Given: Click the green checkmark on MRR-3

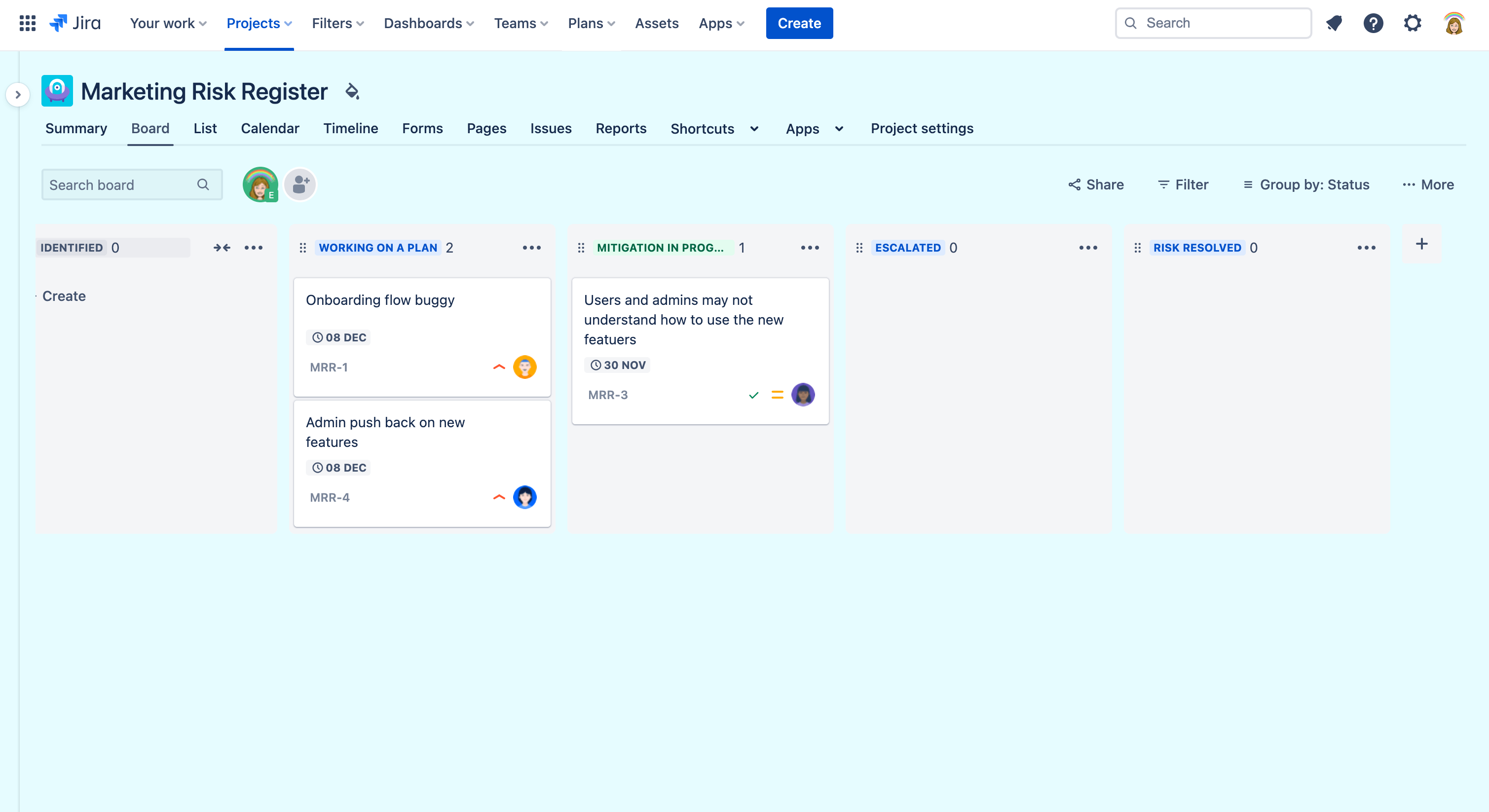Looking at the screenshot, I should point(753,395).
